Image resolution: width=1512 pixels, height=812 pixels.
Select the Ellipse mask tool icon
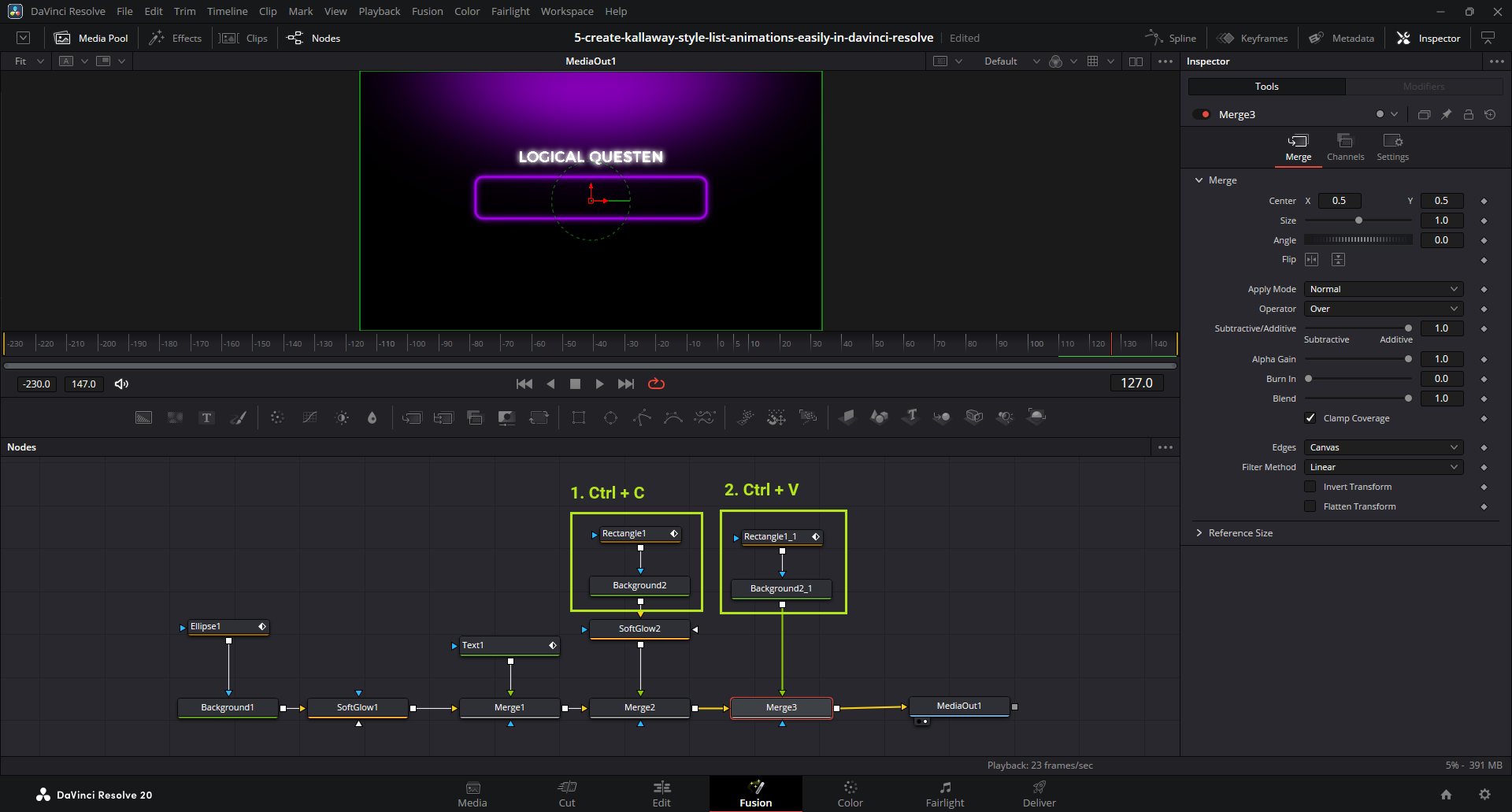click(x=610, y=417)
